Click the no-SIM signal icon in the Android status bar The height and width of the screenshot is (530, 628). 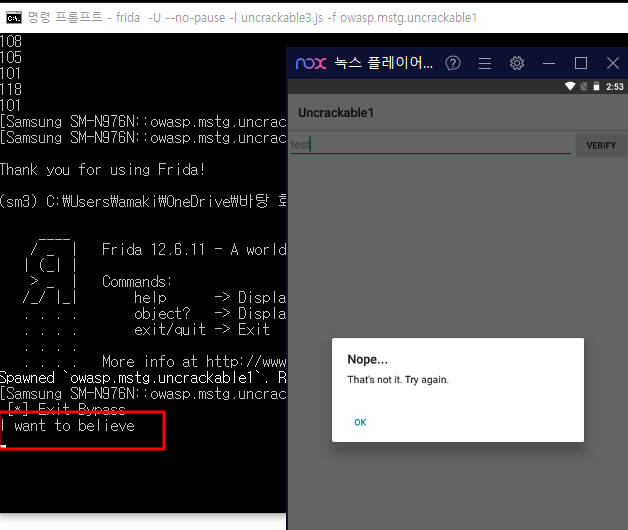[584, 86]
